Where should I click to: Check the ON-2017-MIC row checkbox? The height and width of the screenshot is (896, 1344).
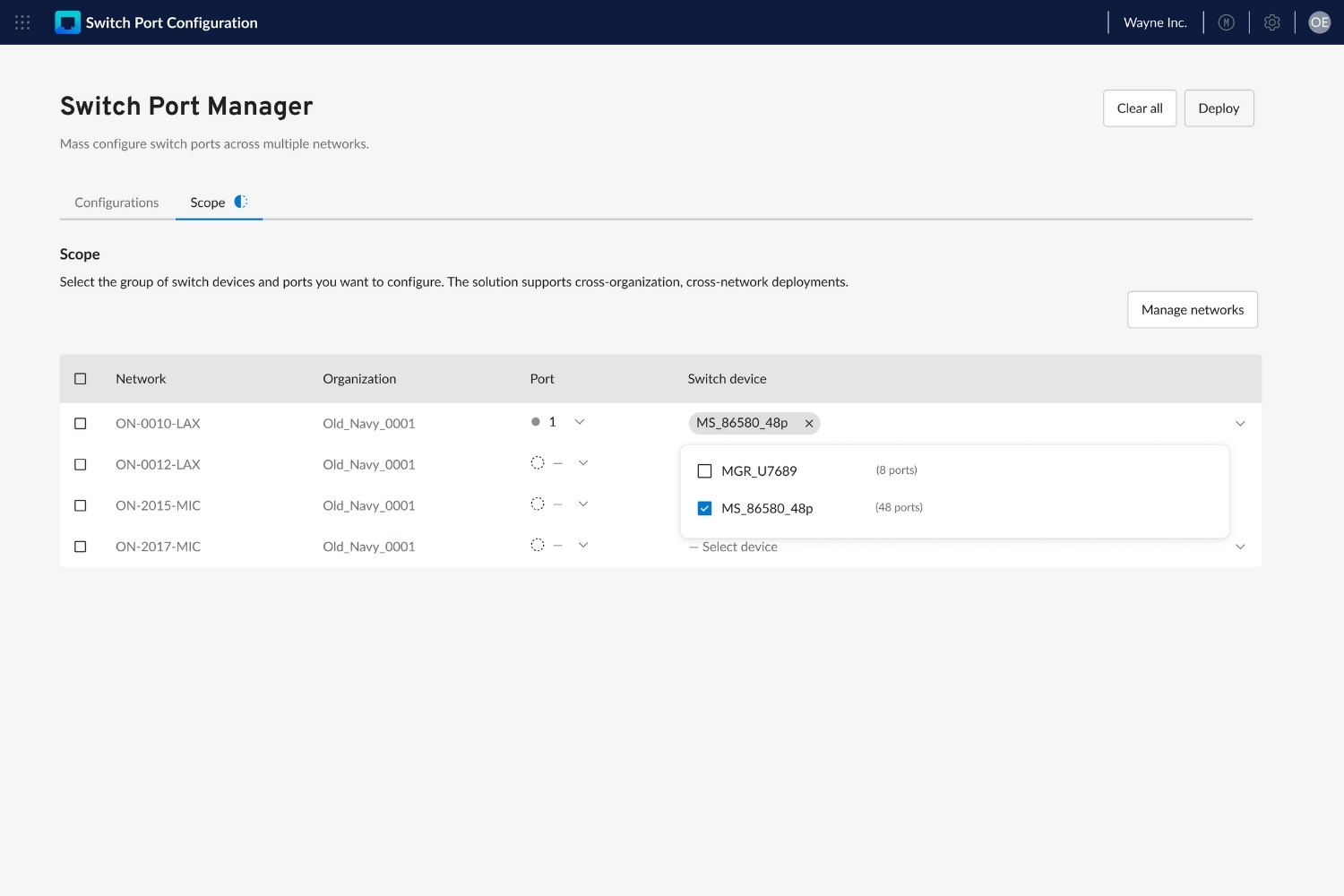[x=81, y=547]
